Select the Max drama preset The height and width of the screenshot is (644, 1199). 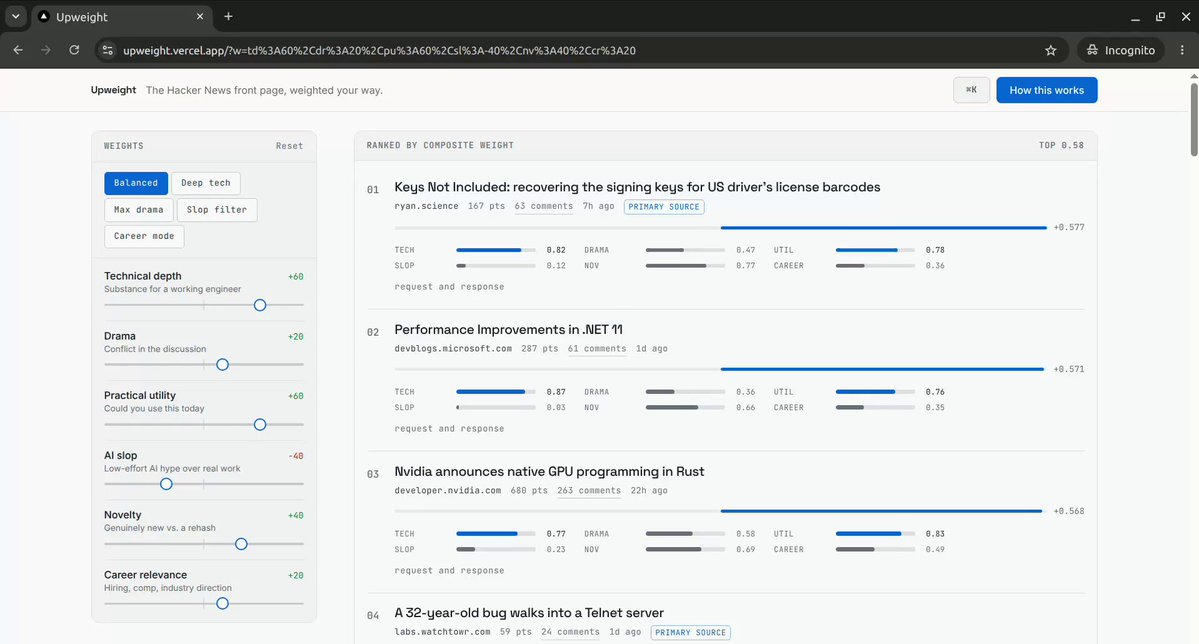[x=138, y=210]
